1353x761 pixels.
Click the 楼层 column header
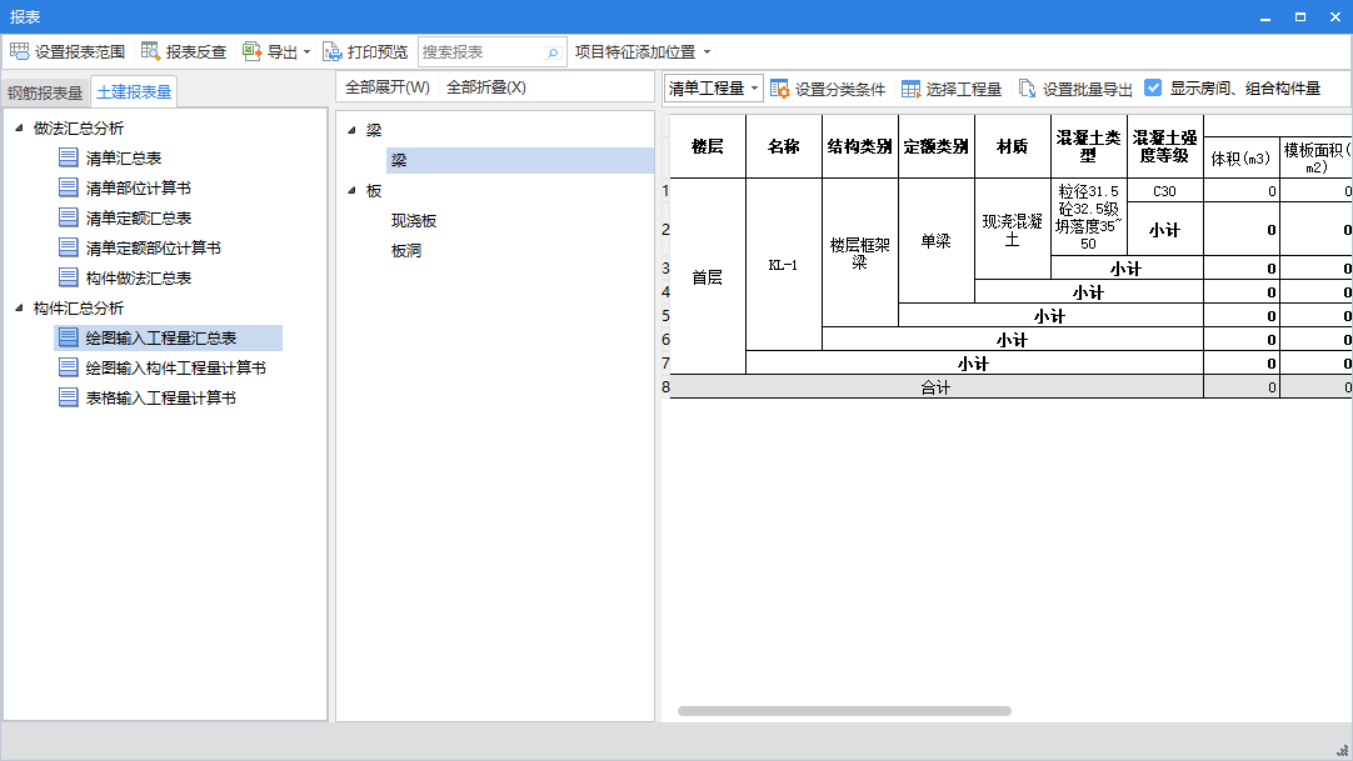click(708, 147)
